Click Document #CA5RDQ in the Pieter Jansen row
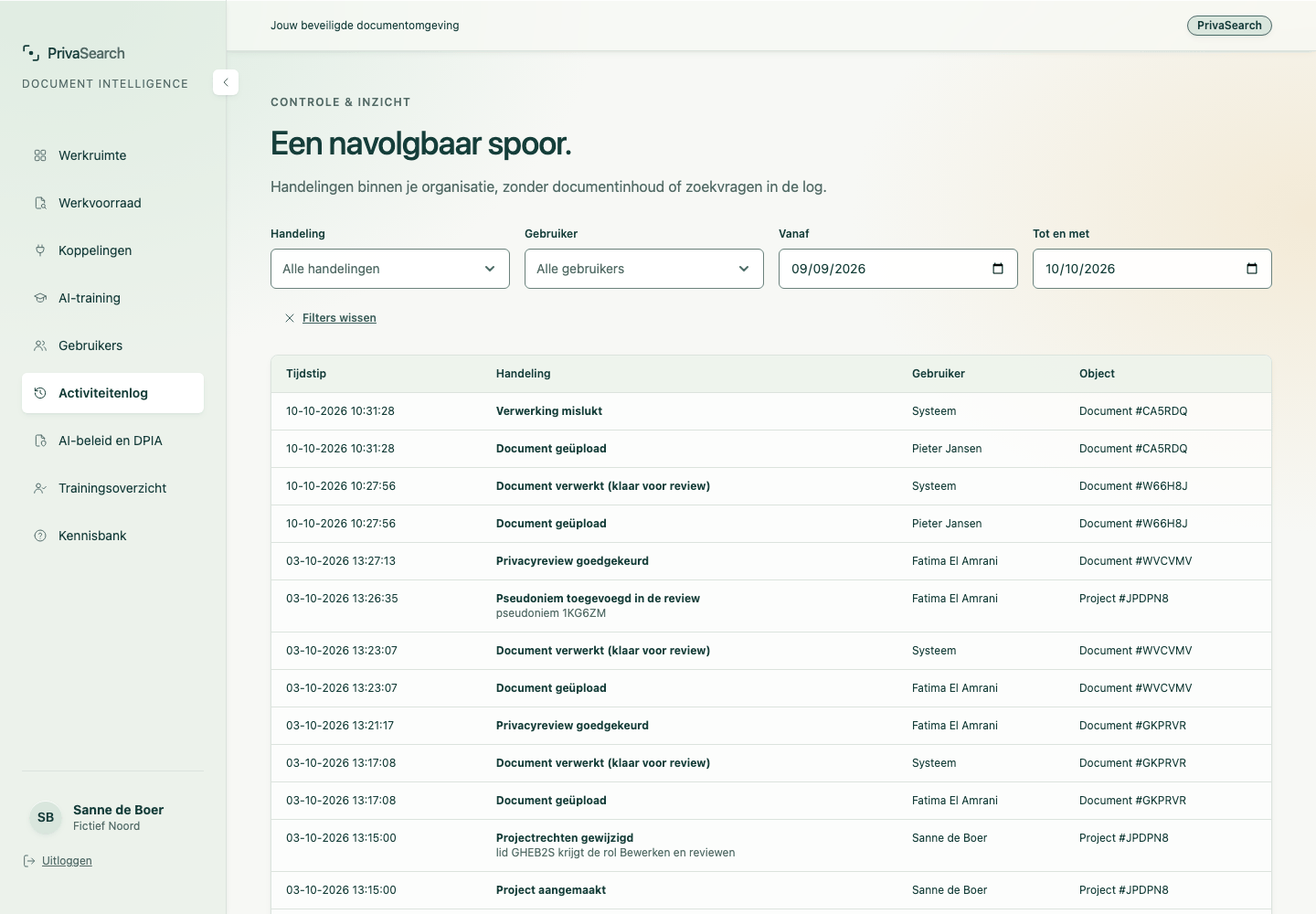The width and height of the screenshot is (1316, 914). (1133, 449)
